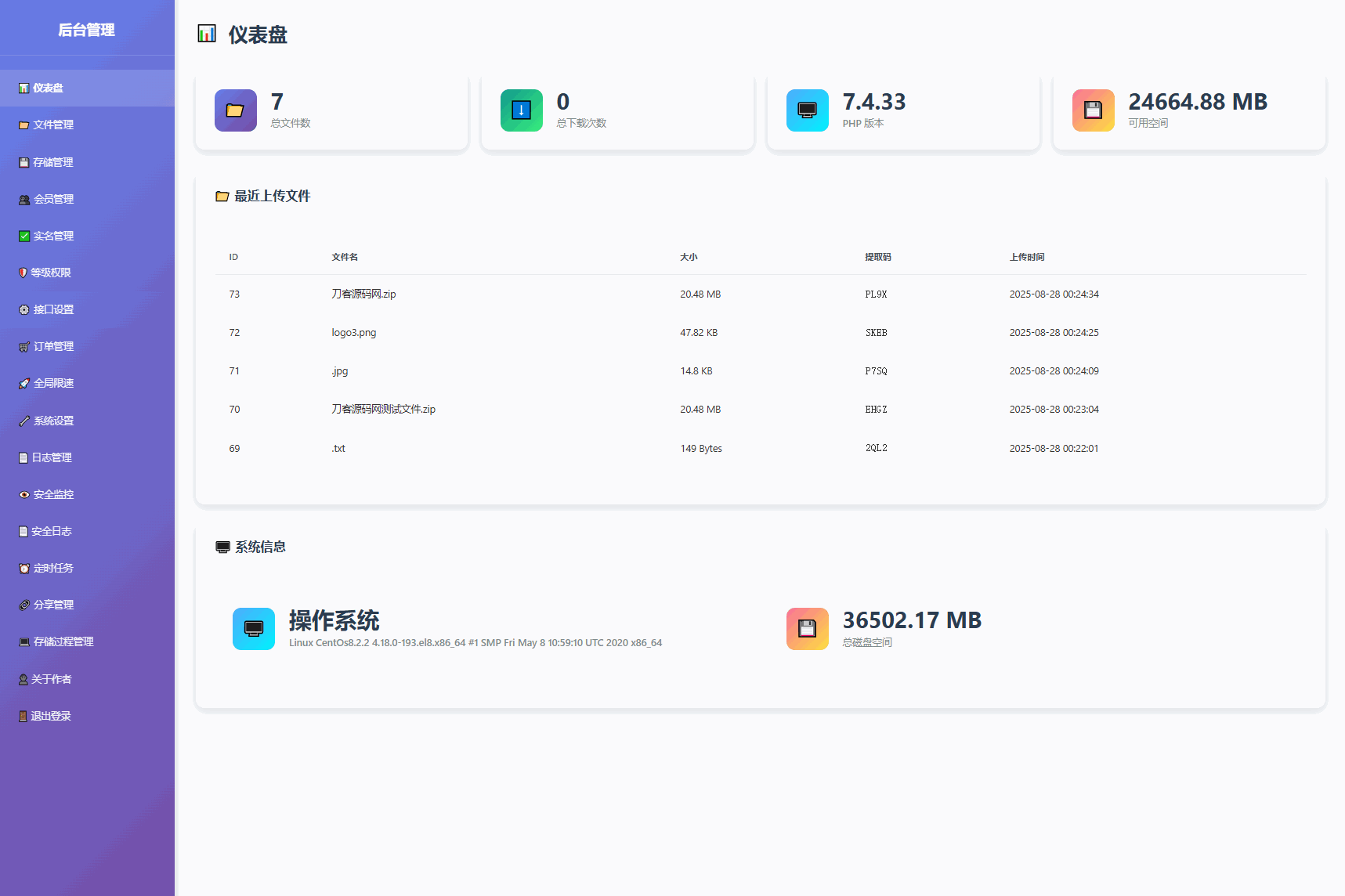Select 实名管理 sidebar entry
Image resolution: width=1345 pixels, height=896 pixels.
[x=53, y=237]
